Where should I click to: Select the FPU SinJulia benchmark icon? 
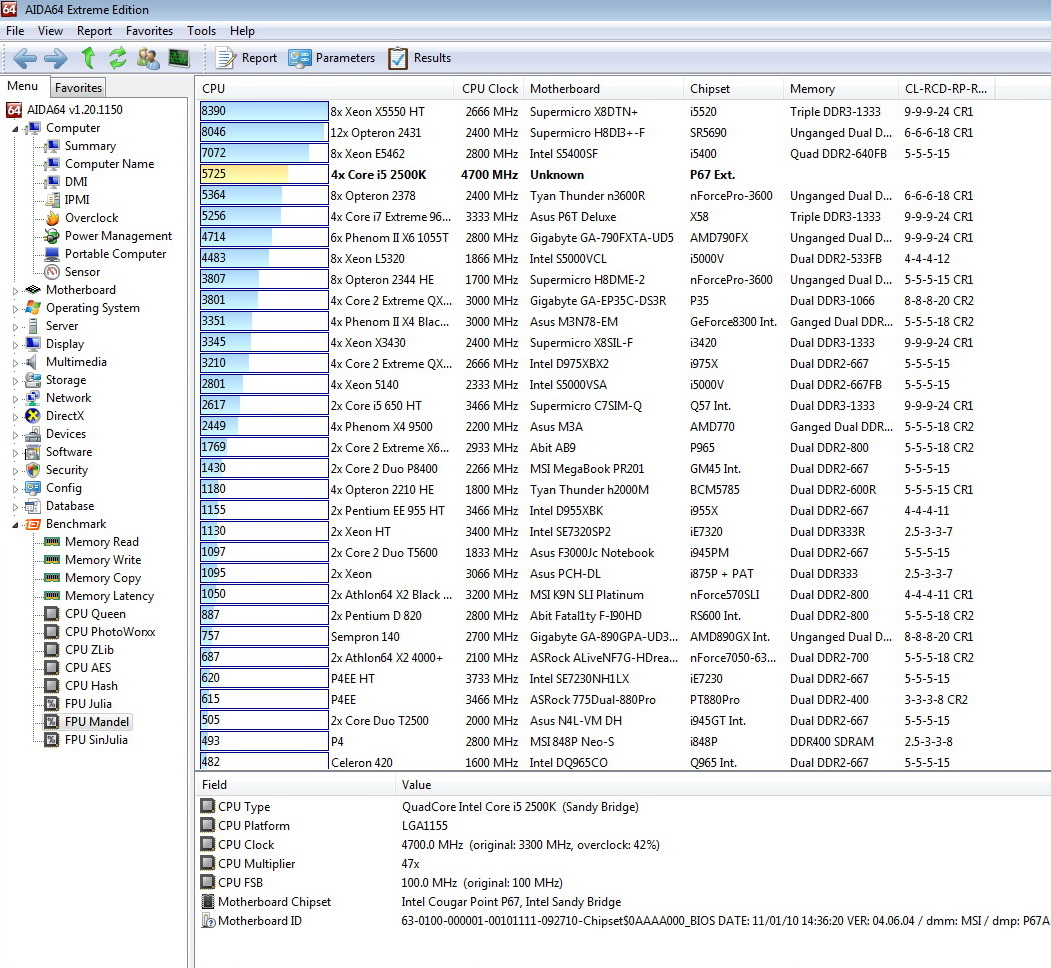(52, 740)
